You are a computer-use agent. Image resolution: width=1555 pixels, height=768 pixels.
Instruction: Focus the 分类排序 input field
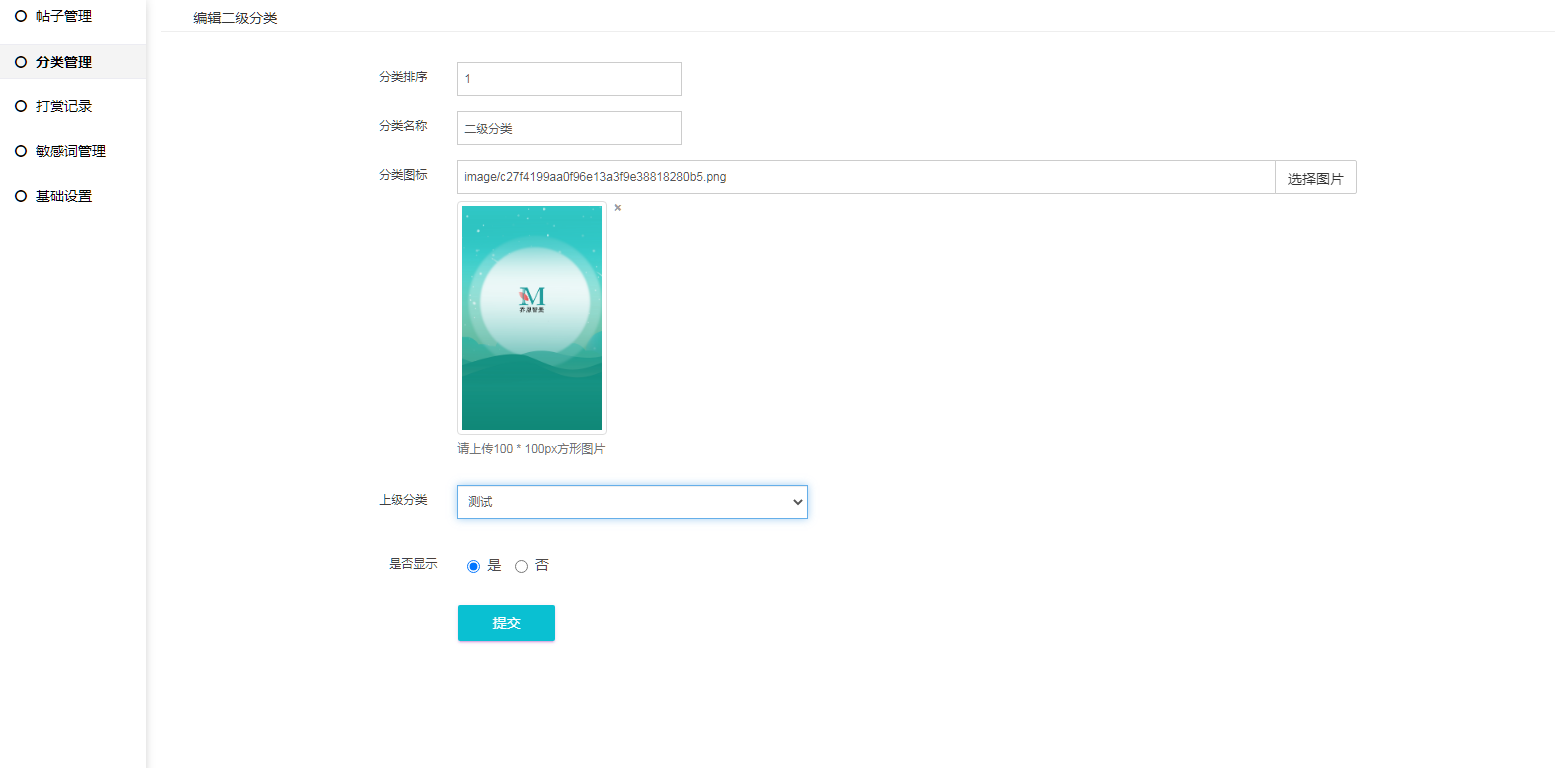point(569,79)
